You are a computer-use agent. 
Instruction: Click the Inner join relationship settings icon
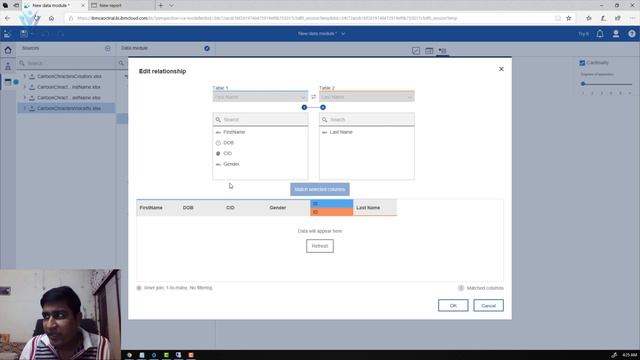click(x=139, y=288)
